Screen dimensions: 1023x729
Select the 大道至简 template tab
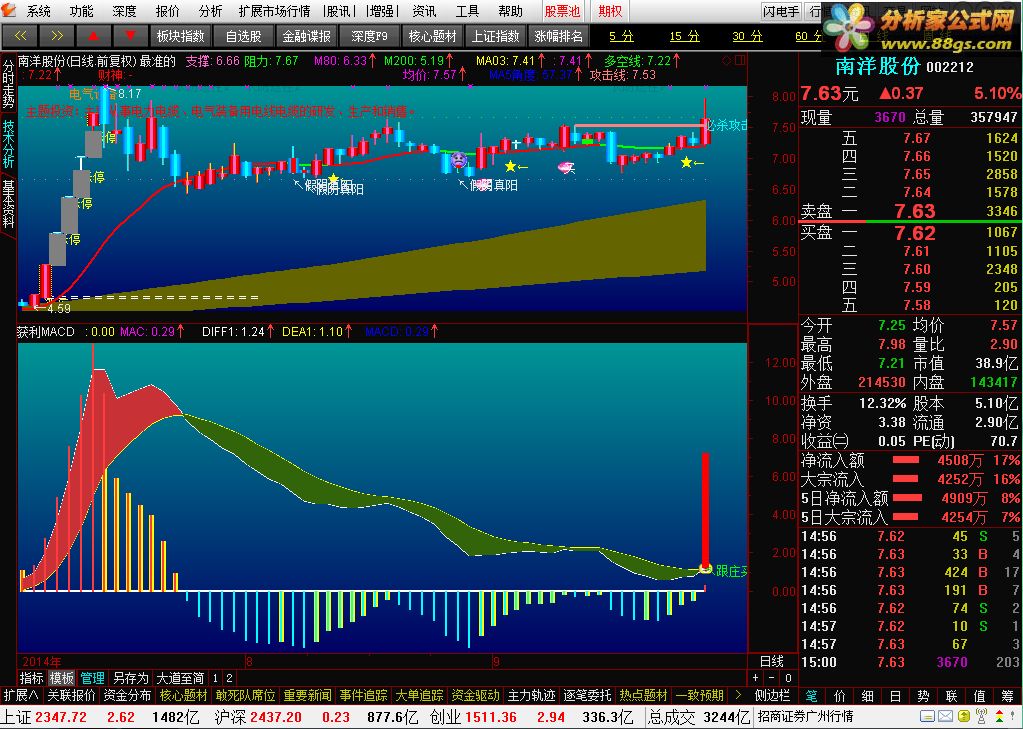179,678
